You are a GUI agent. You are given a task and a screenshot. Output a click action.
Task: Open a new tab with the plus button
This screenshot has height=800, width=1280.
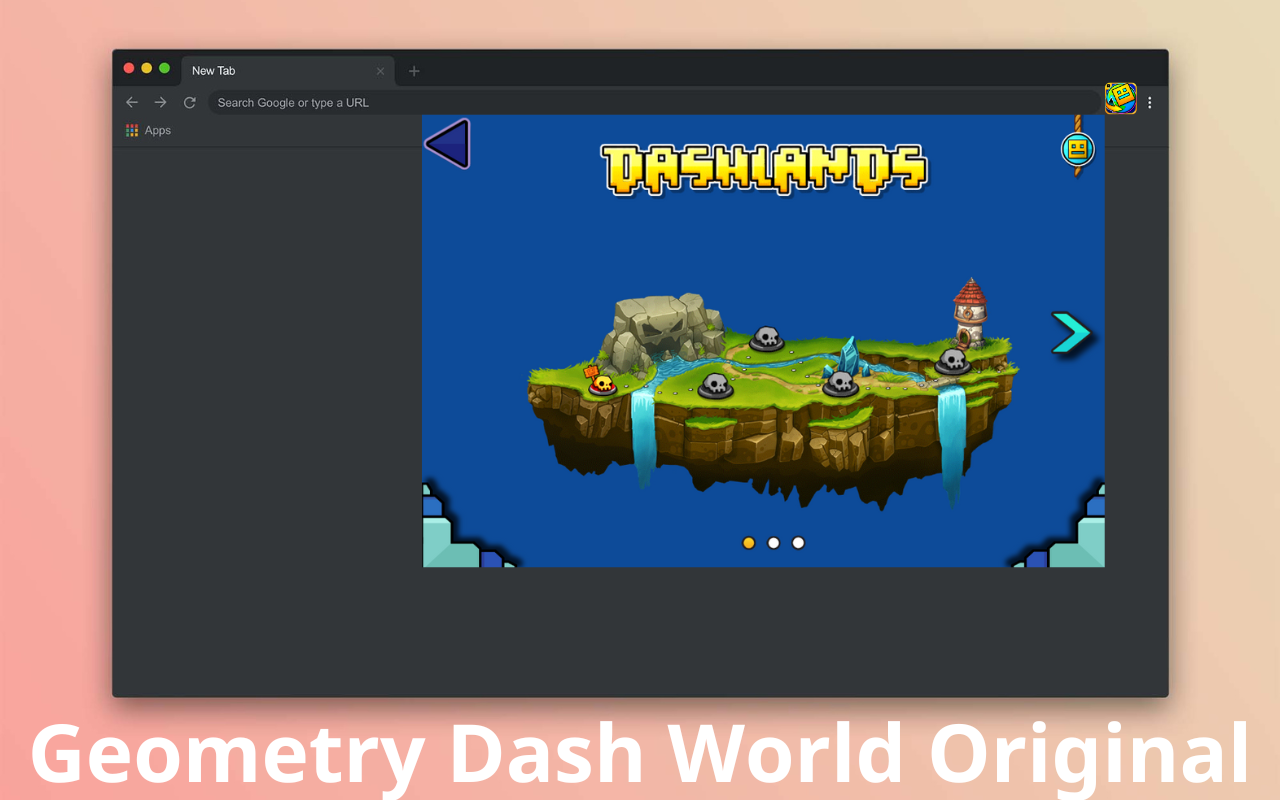[x=413, y=70]
